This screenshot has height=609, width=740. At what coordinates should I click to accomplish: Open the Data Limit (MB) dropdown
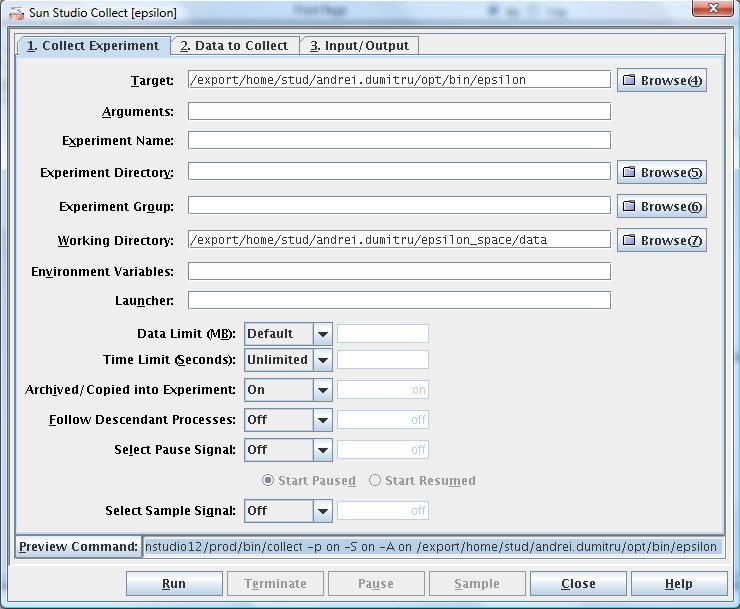pyautogui.click(x=288, y=334)
